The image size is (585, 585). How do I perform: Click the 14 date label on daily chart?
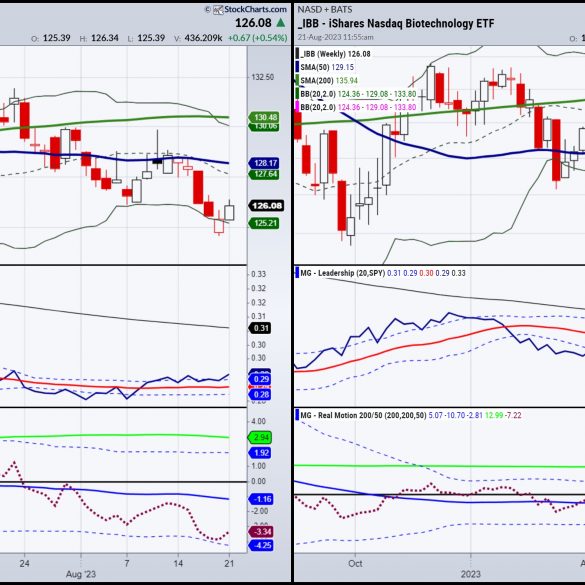(x=178, y=563)
